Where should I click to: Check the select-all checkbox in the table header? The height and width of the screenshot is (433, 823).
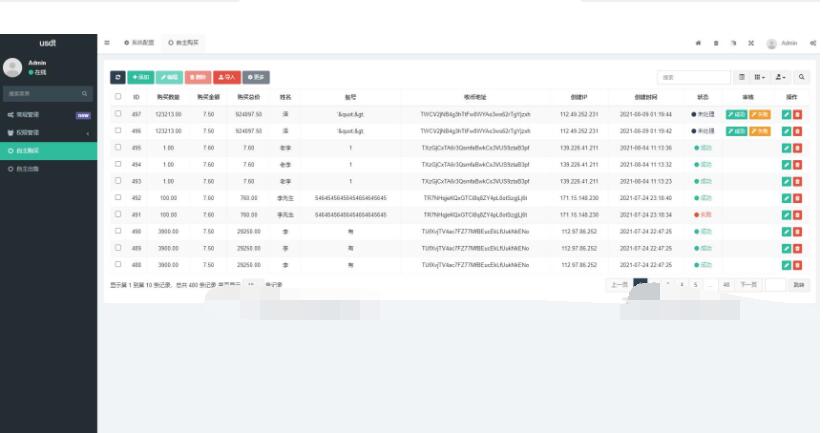click(x=118, y=97)
